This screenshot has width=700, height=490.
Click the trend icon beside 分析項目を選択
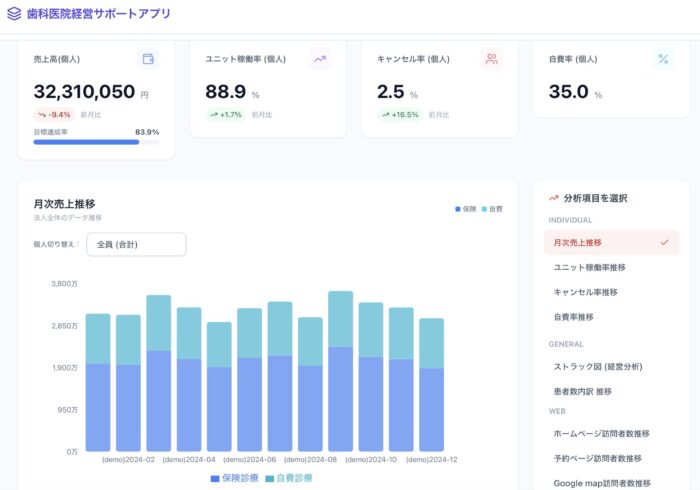click(x=554, y=198)
